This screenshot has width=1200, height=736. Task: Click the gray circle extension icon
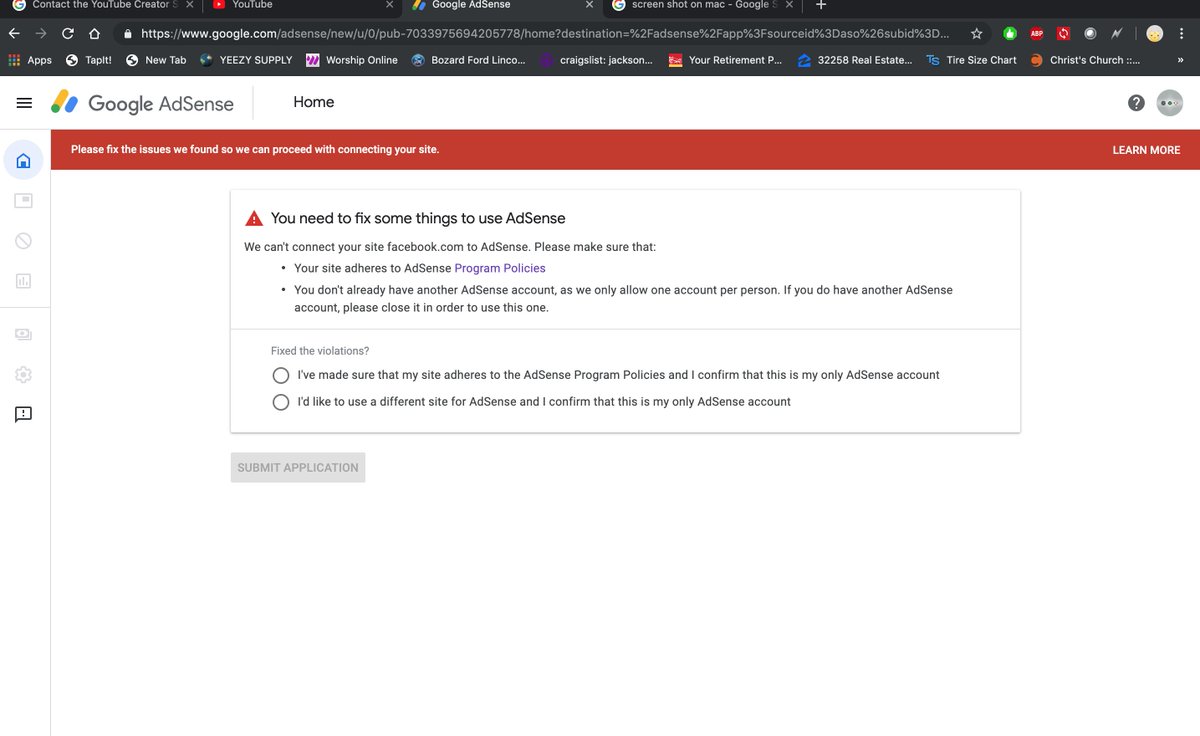tap(1090, 33)
